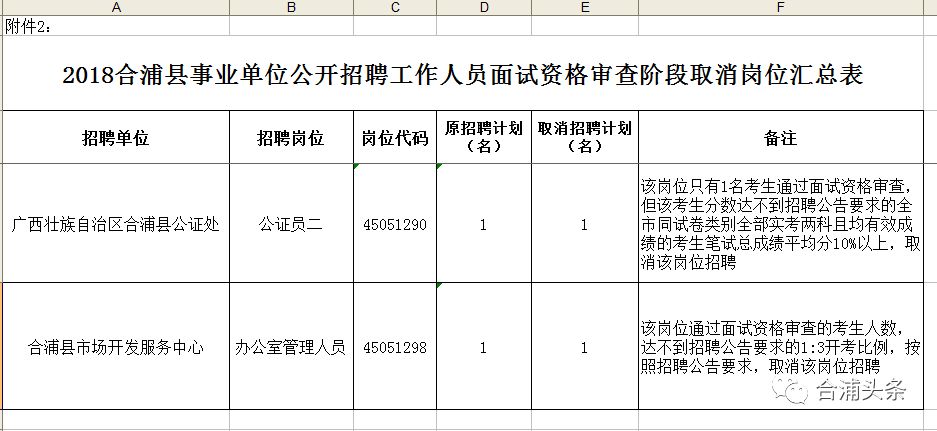Viewport: 937px width, 431px height.
Task: Click the 原招聘计划（名） header cell
Action: pyautogui.click(x=484, y=137)
